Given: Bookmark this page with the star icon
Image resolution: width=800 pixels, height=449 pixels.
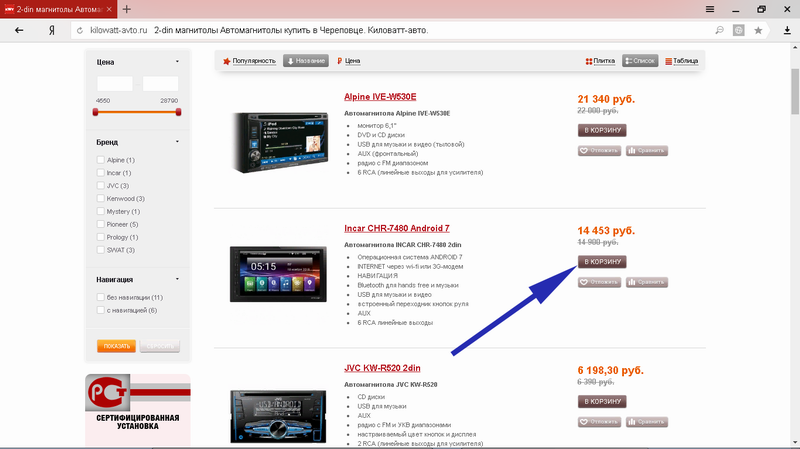Looking at the screenshot, I should tap(758, 30).
